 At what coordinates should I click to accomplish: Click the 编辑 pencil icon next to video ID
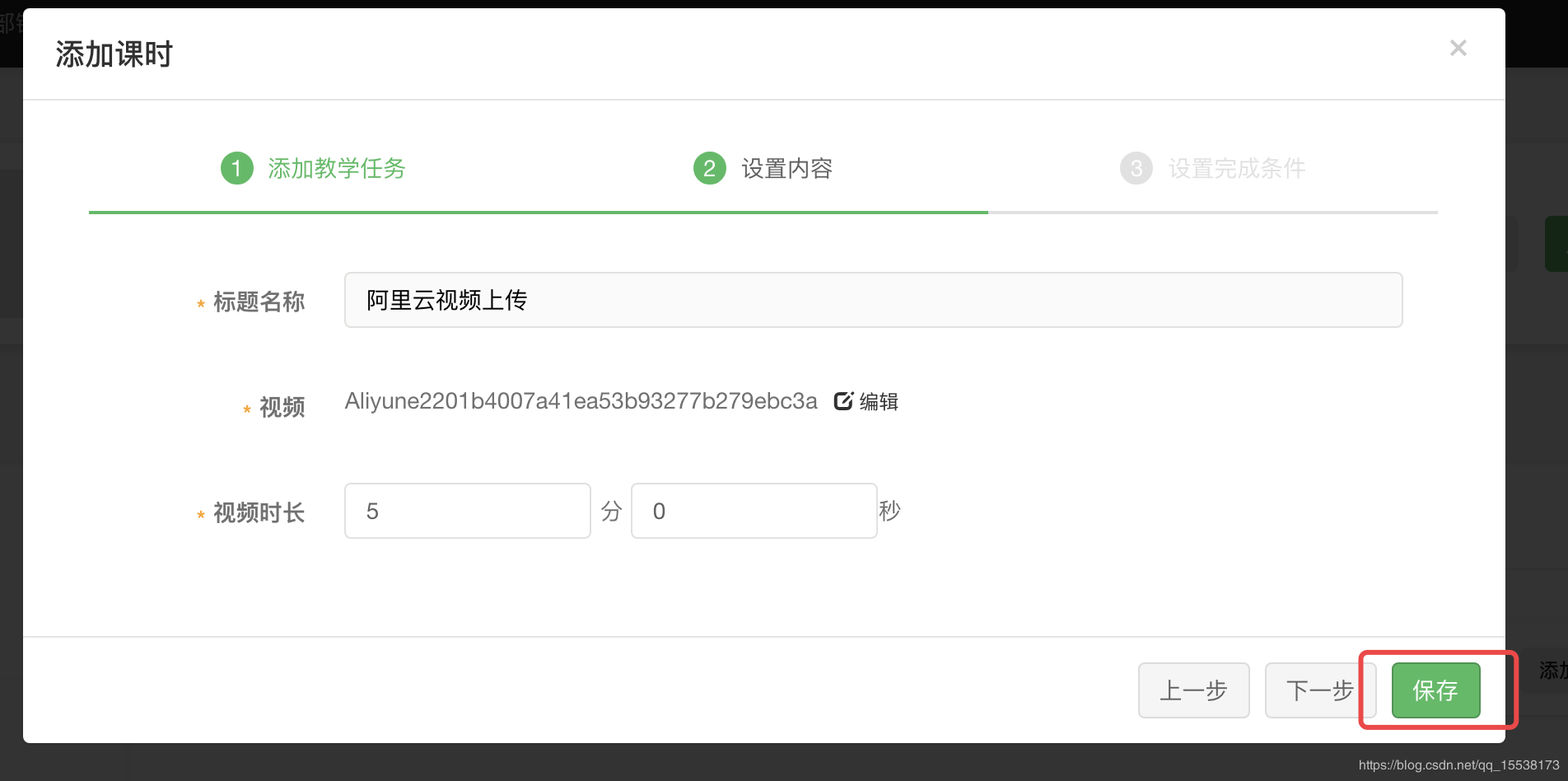coord(844,401)
